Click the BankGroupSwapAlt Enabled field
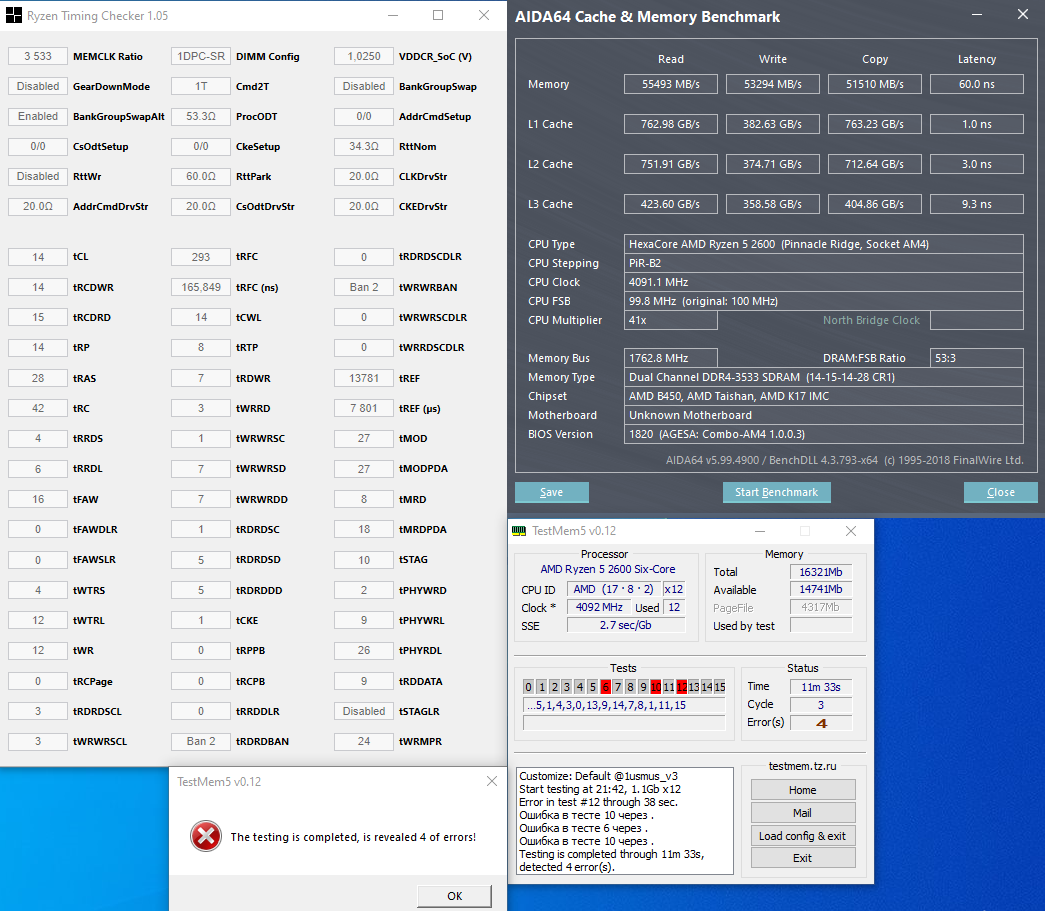The width and height of the screenshot is (1045, 911). tap(38, 116)
